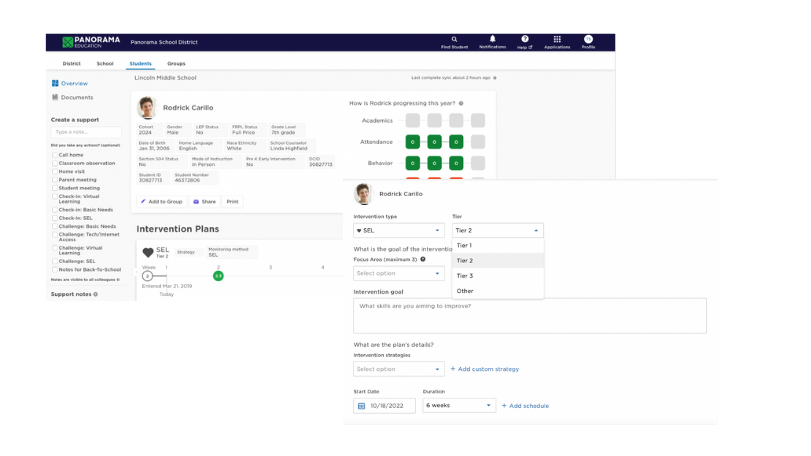
Task: Open the Intervention type SEL dropdown
Action: pyautogui.click(x=399, y=231)
